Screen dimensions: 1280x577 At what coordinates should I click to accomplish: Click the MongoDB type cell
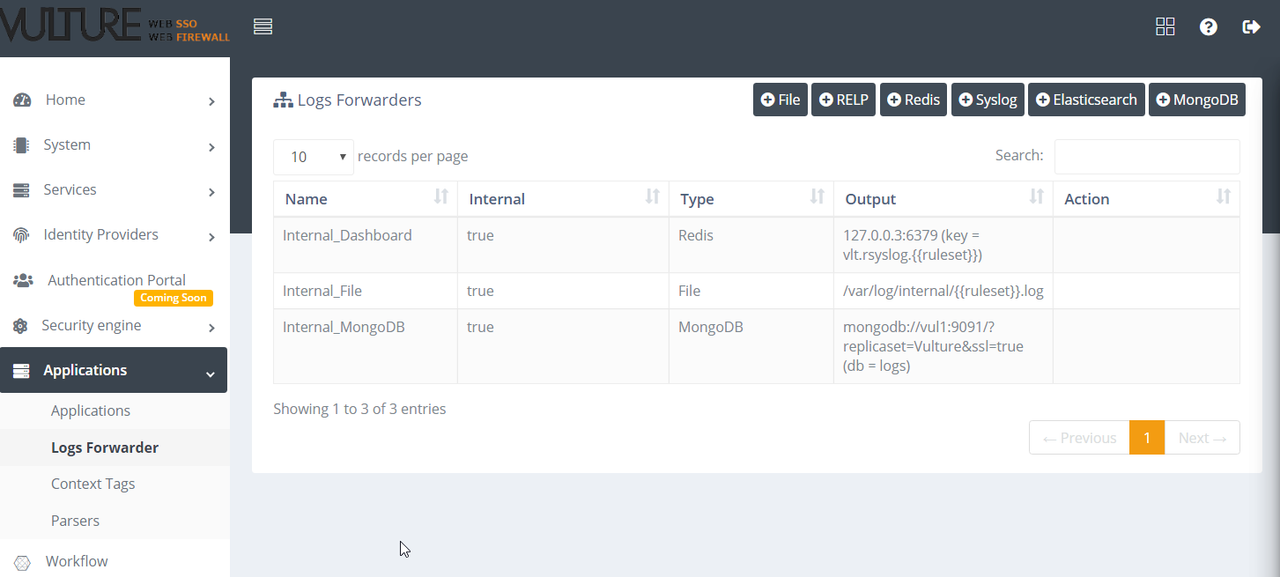pos(751,346)
